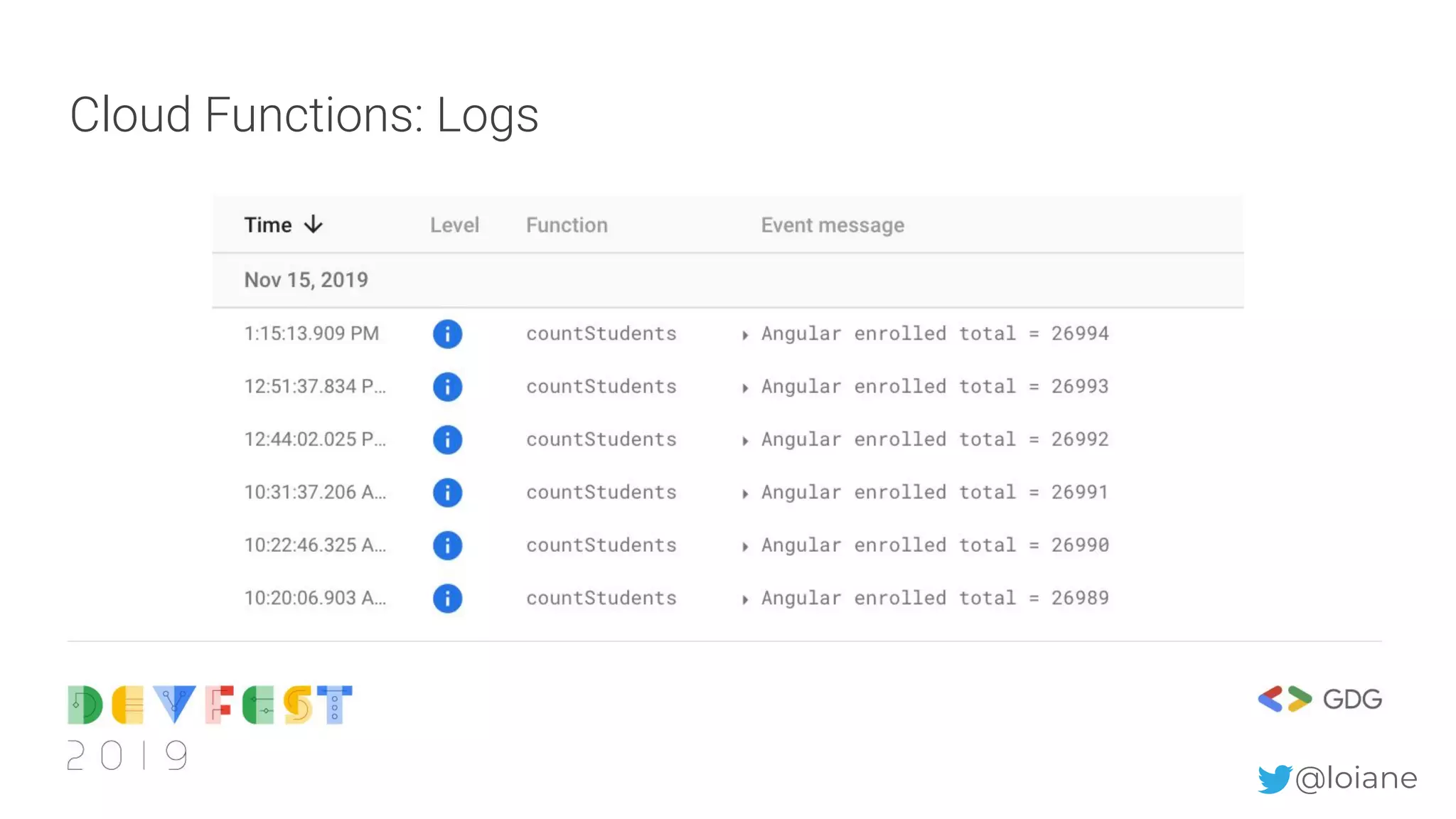The image size is (1456, 819).
Task: Open the @loiane Twitter handle
Action: click(x=1356, y=778)
